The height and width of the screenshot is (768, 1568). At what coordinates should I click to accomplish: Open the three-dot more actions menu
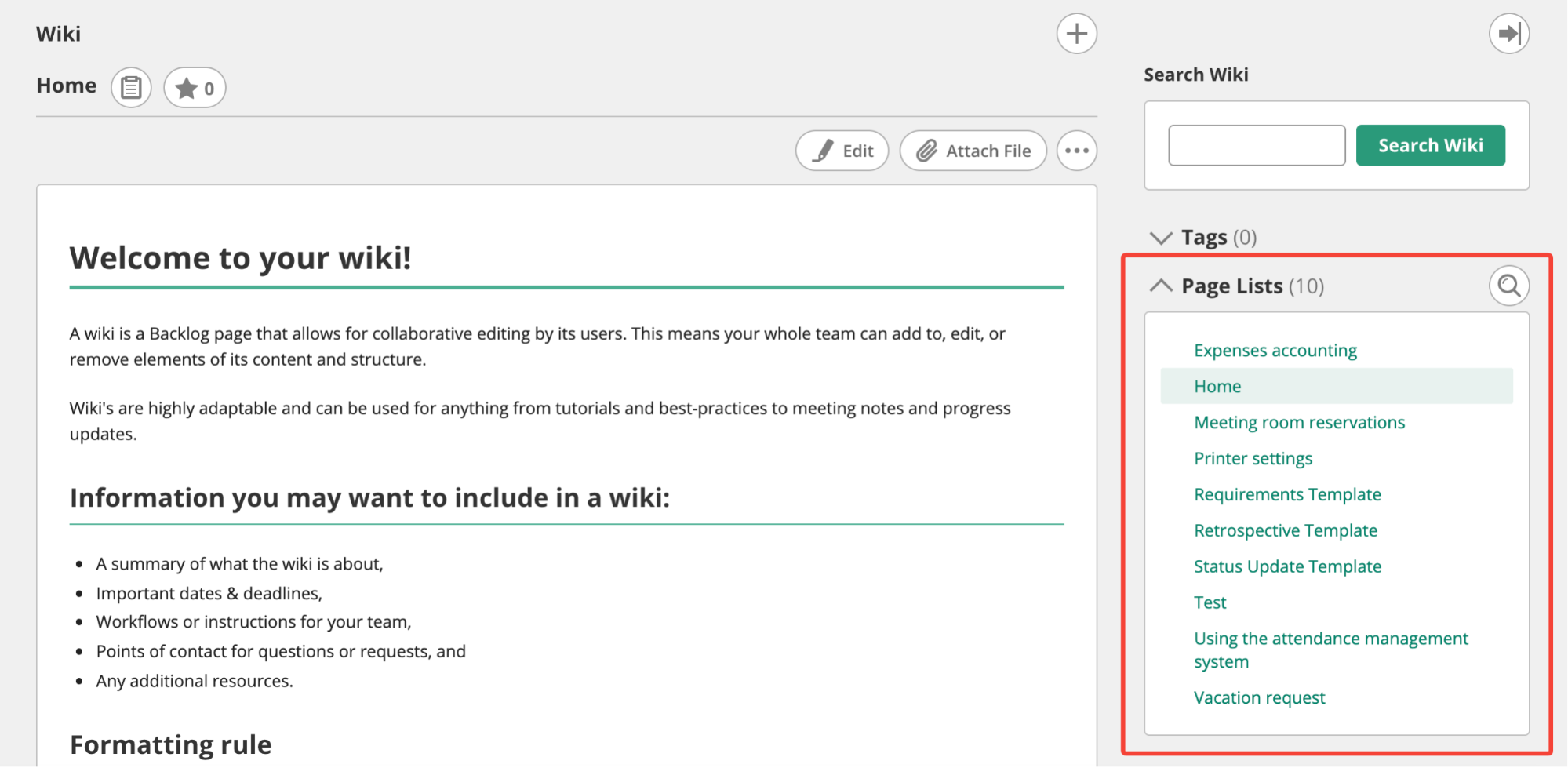[x=1076, y=151]
